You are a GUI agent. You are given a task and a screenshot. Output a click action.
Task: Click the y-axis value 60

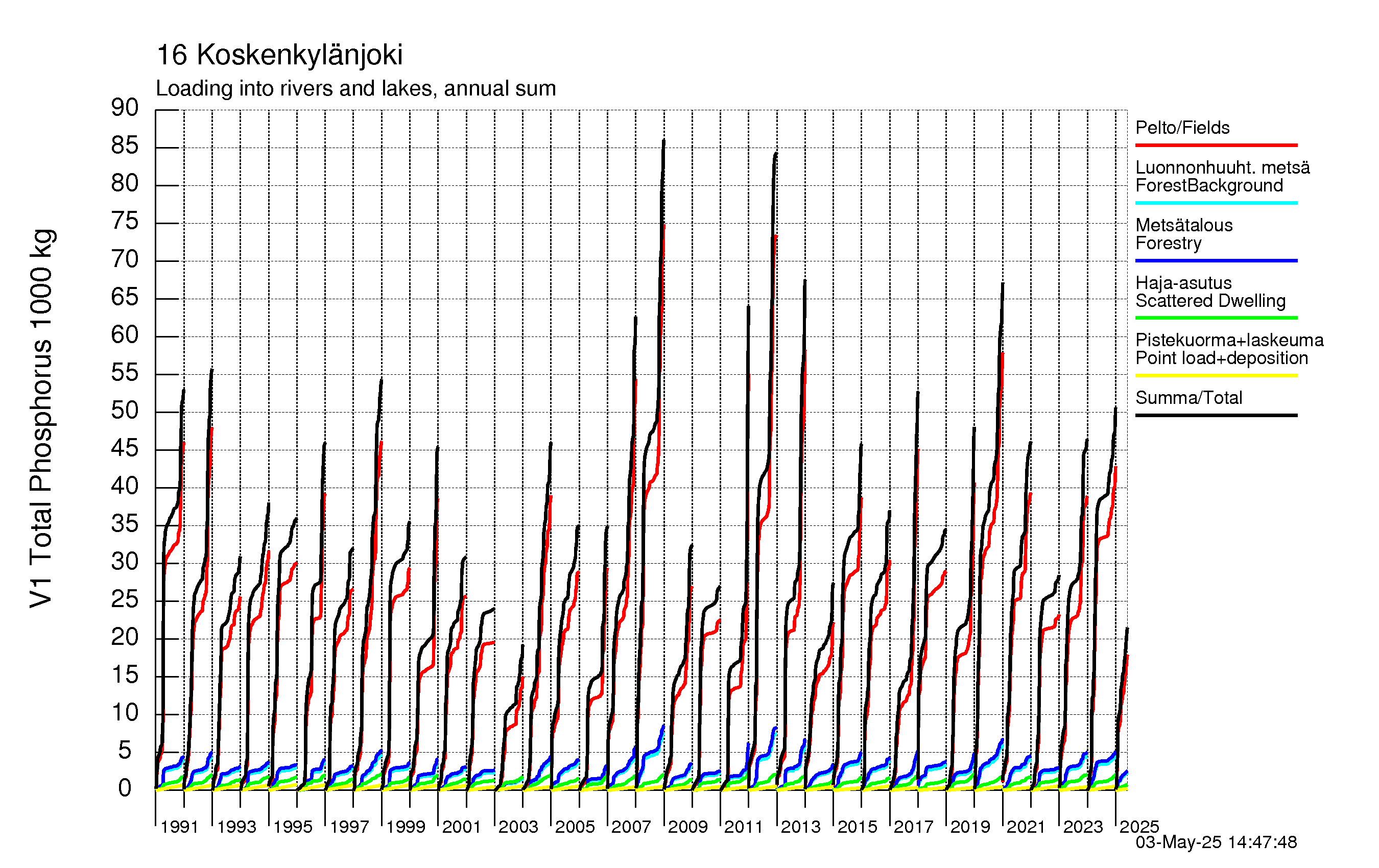coord(125,335)
